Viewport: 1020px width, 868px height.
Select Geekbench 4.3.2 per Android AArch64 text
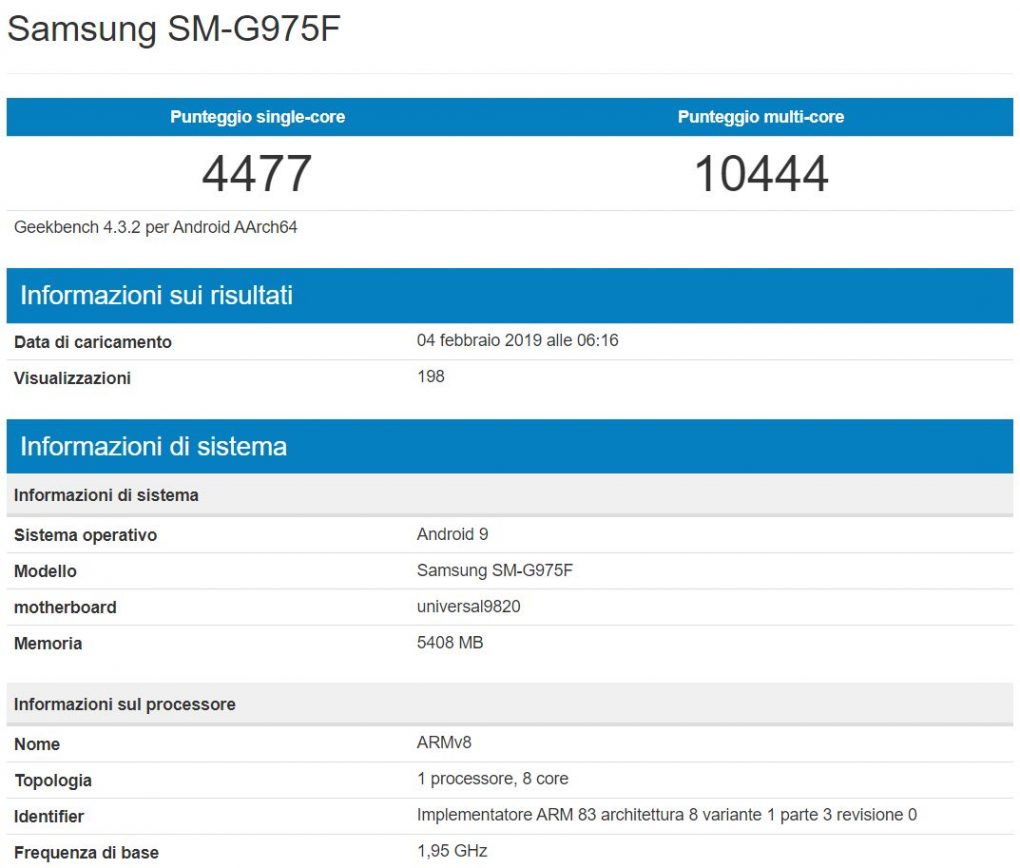[x=155, y=227]
